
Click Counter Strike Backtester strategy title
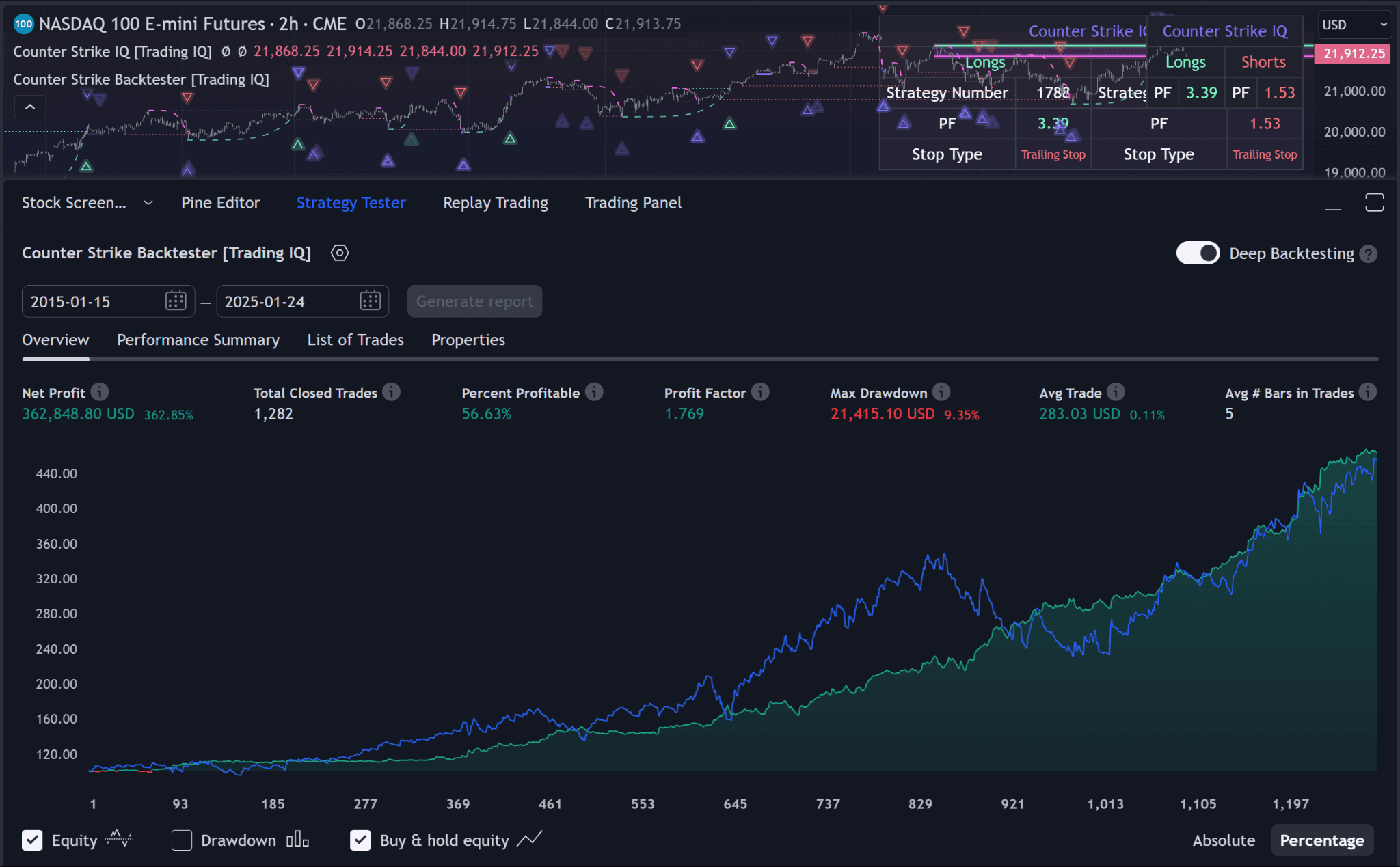click(x=166, y=253)
